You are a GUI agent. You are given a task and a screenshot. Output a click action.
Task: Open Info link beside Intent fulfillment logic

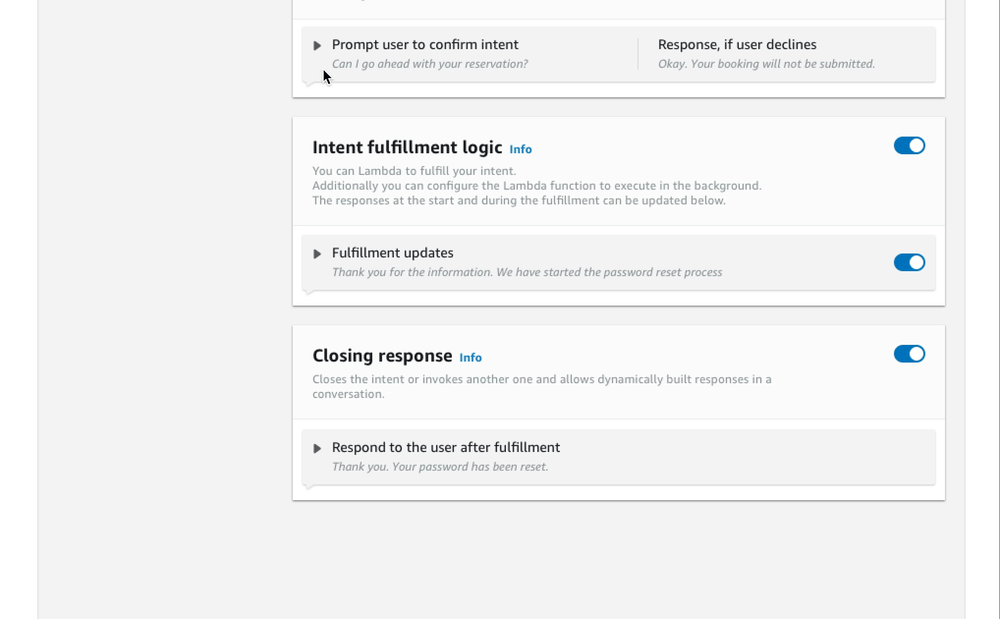(x=520, y=149)
